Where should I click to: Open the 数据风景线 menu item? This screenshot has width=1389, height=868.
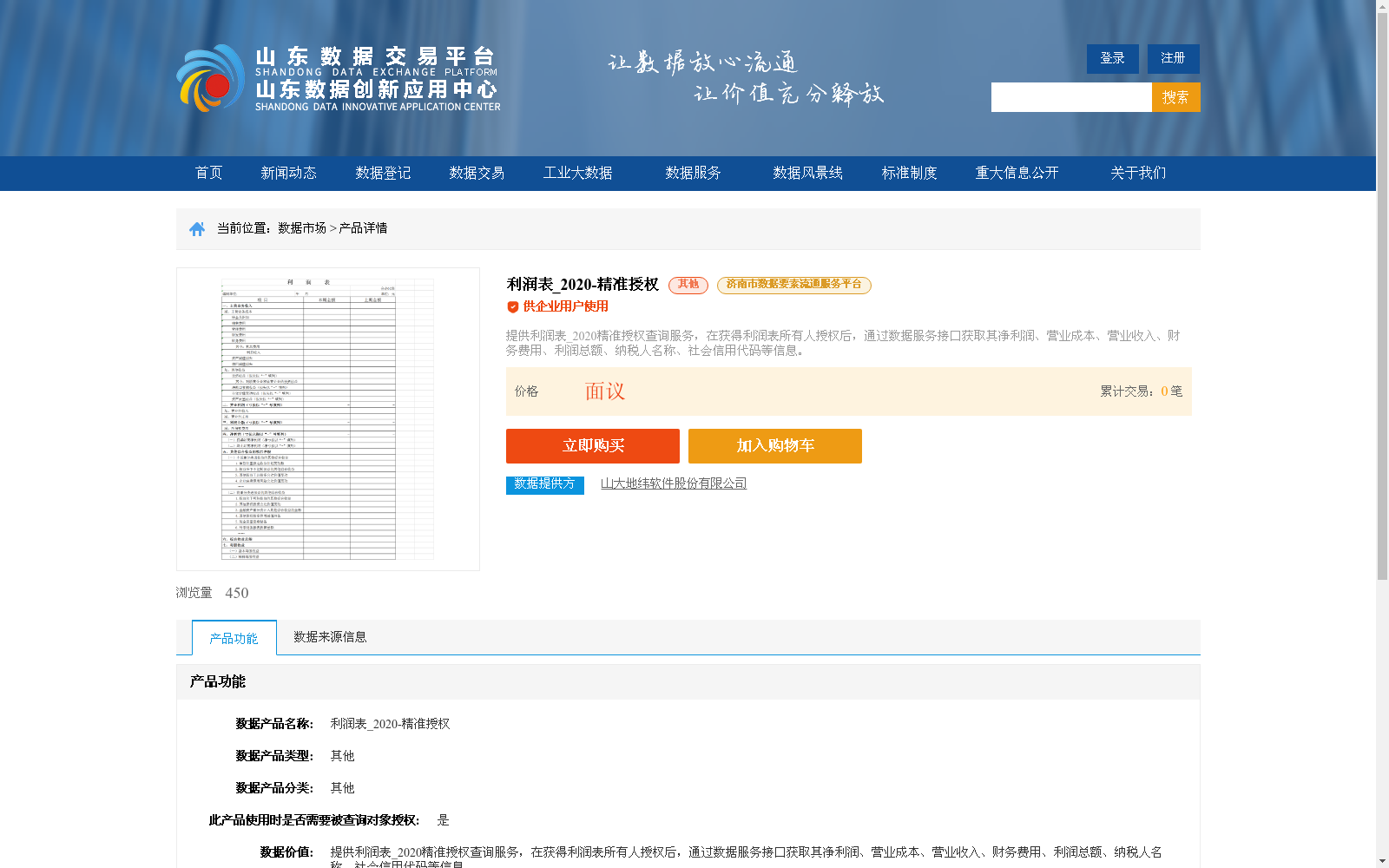pos(807,174)
